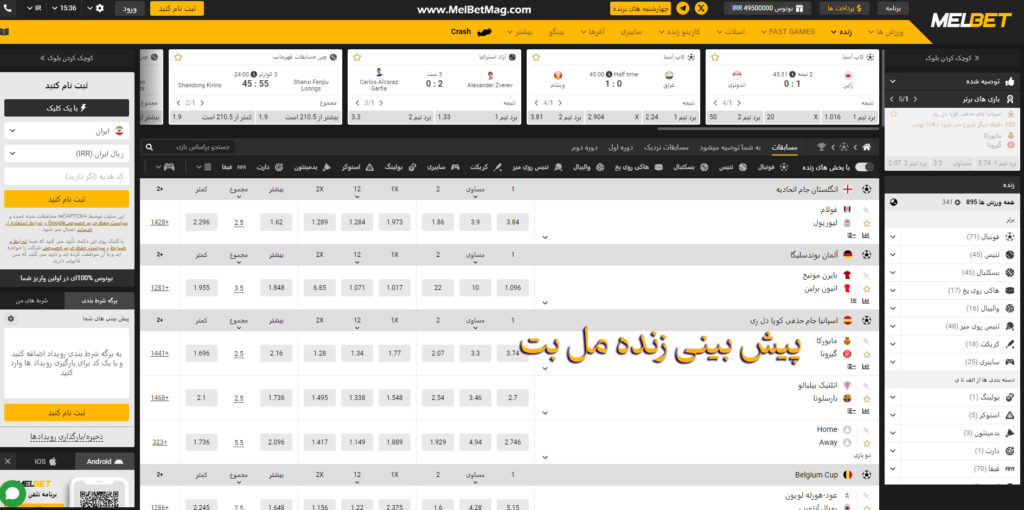Favorite the Away match star
Image resolution: width=1024 pixels, height=510 pixels.
867,442
